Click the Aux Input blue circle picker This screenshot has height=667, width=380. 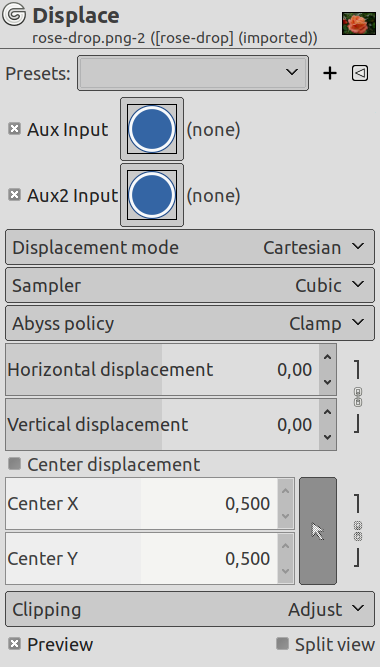(x=152, y=129)
